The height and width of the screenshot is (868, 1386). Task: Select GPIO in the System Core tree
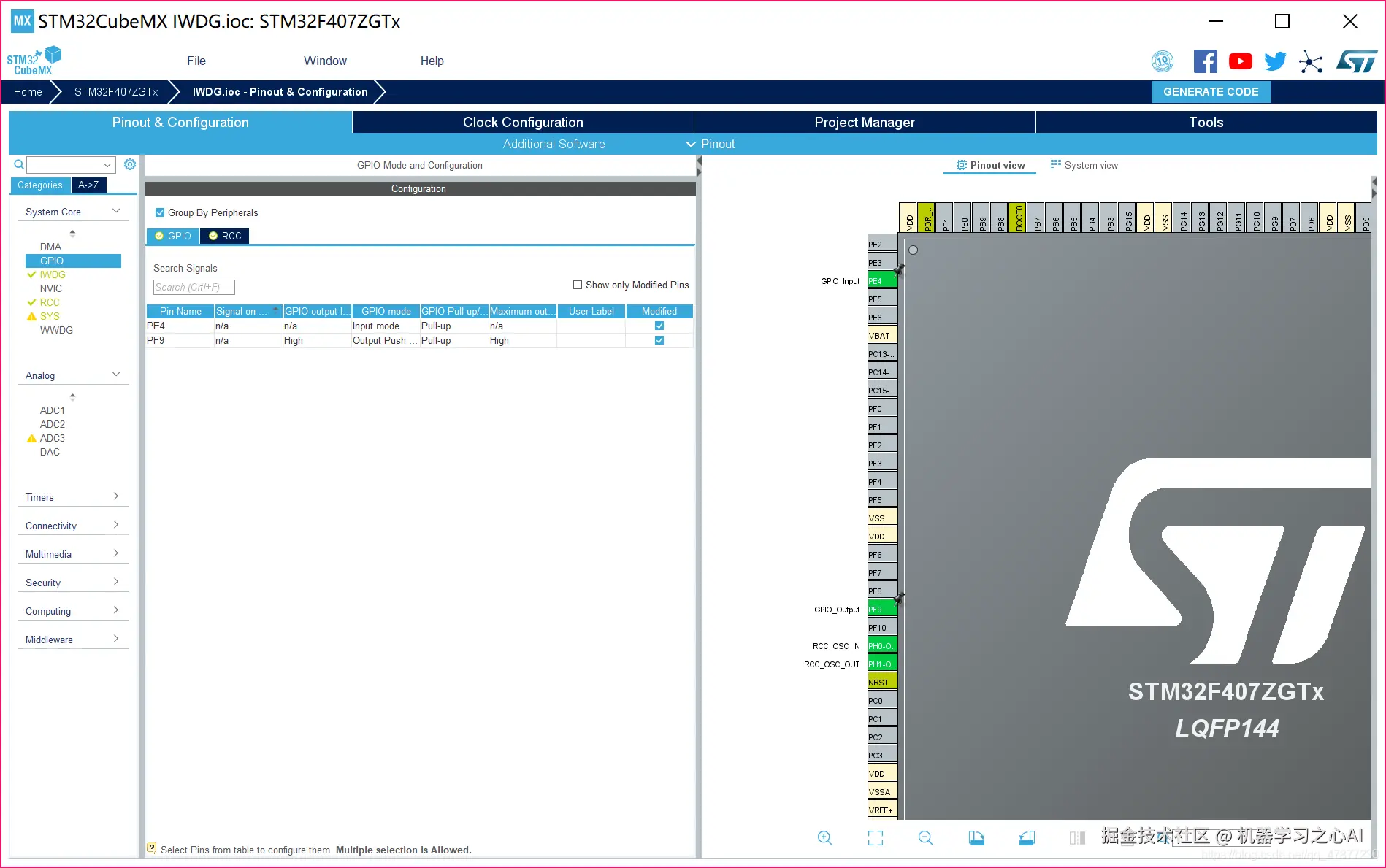tap(73, 261)
